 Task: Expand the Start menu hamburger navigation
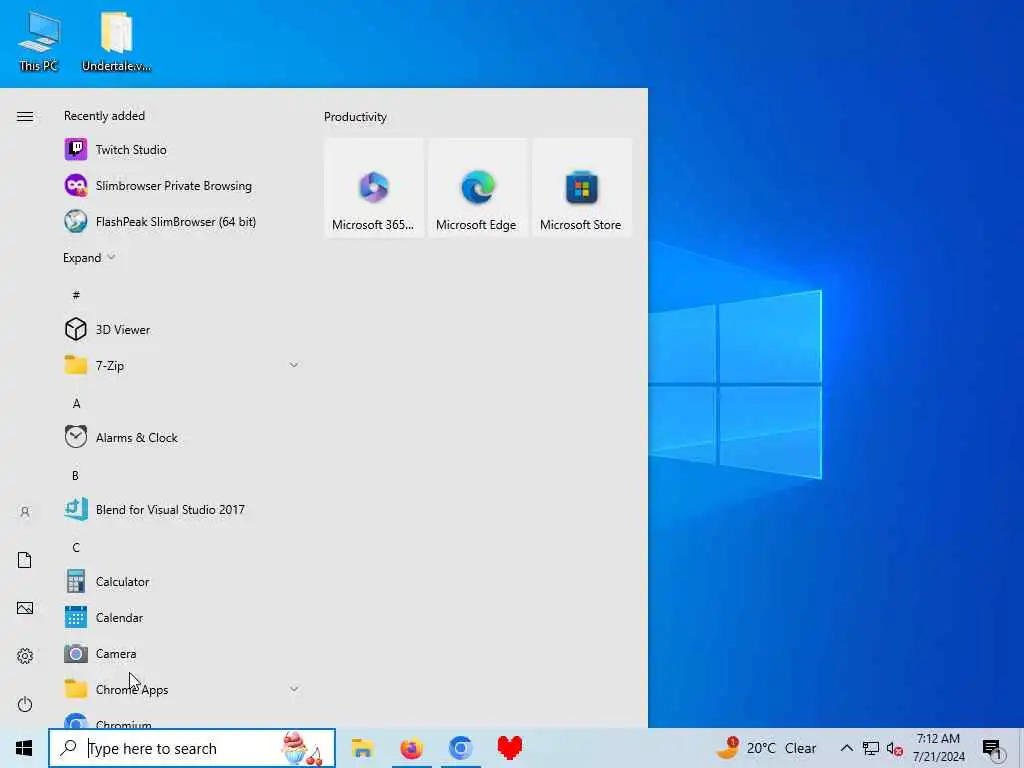25,116
